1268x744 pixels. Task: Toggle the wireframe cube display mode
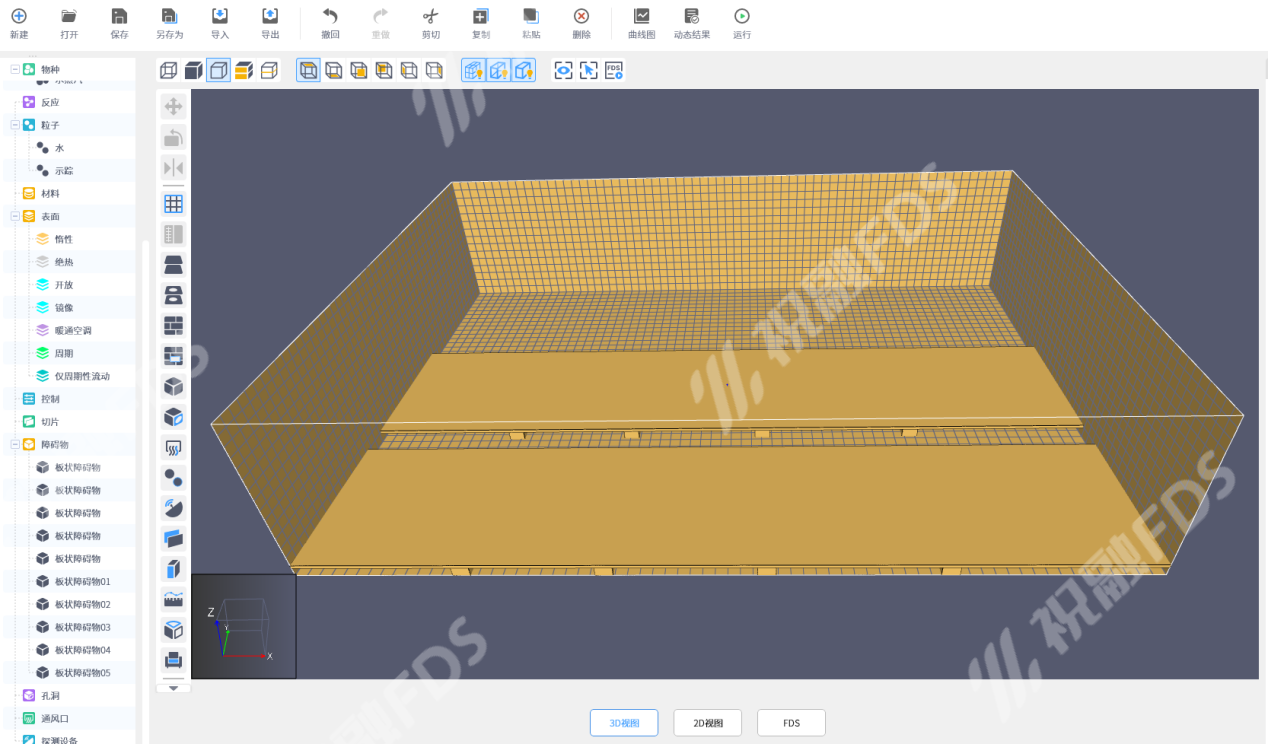point(169,70)
